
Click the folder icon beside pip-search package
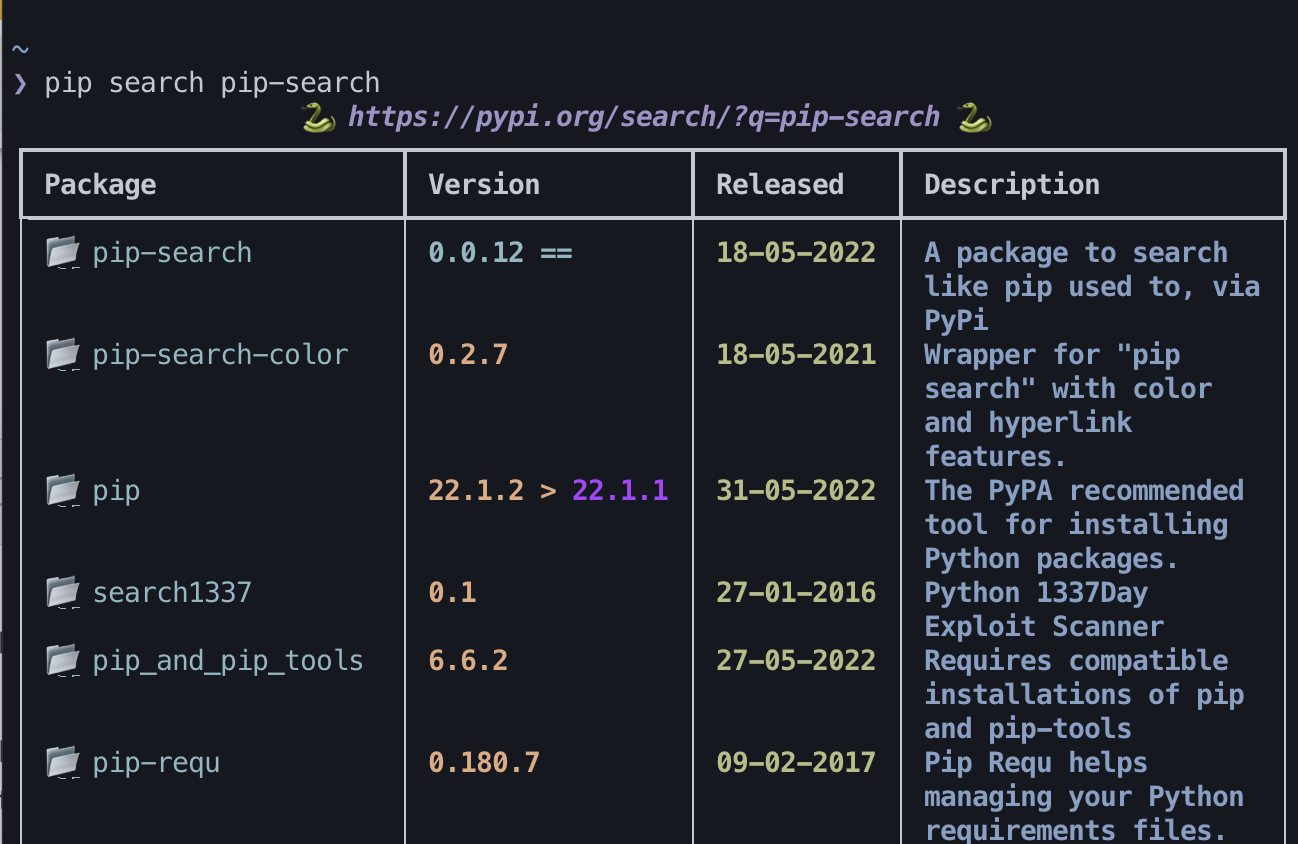(63, 252)
